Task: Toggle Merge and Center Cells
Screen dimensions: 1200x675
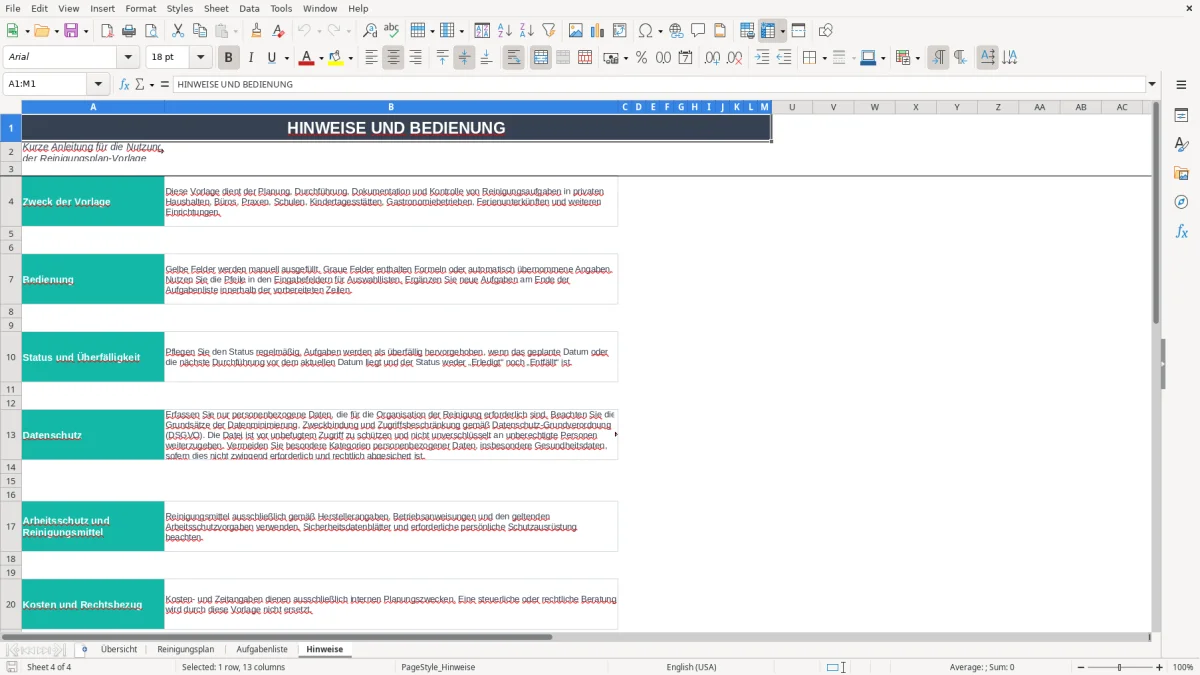Action: (x=541, y=58)
